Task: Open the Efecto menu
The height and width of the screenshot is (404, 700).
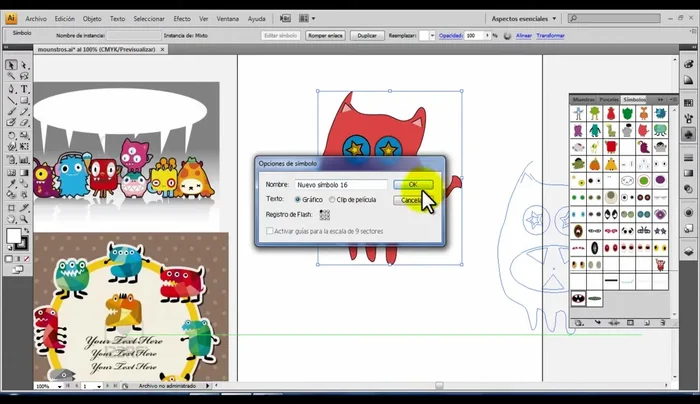Action: click(181, 18)
